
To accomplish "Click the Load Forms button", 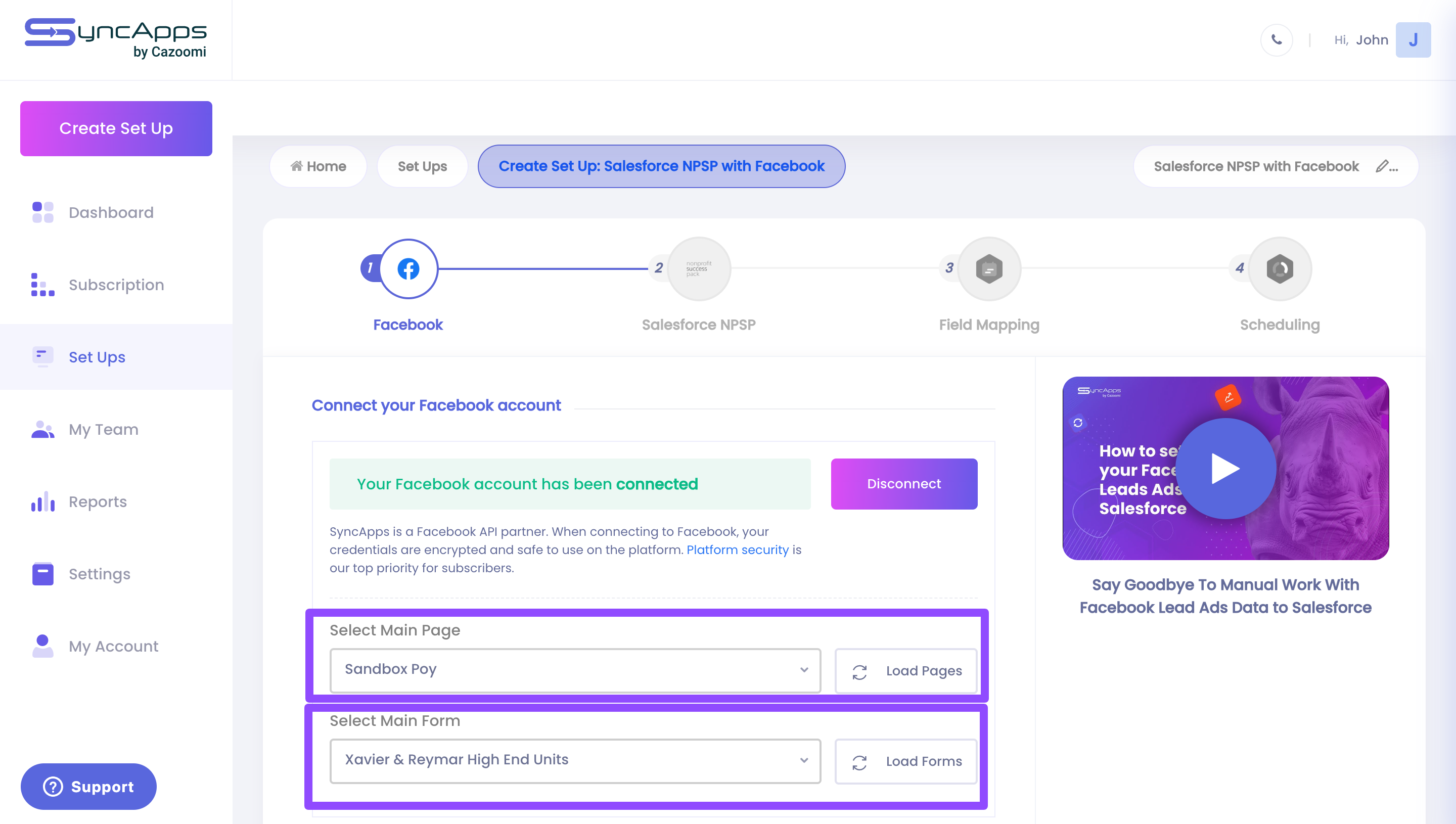I will coord(906,762).
